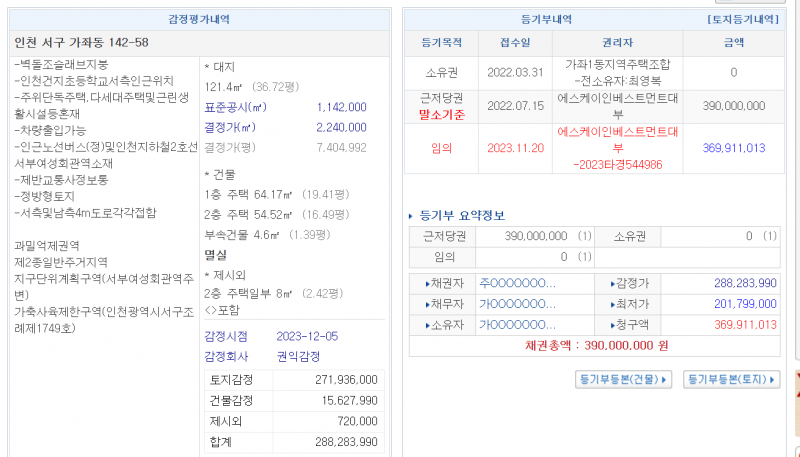Click the arrow icon beside 소유자

pyautogui.click(x=428, y=324)
